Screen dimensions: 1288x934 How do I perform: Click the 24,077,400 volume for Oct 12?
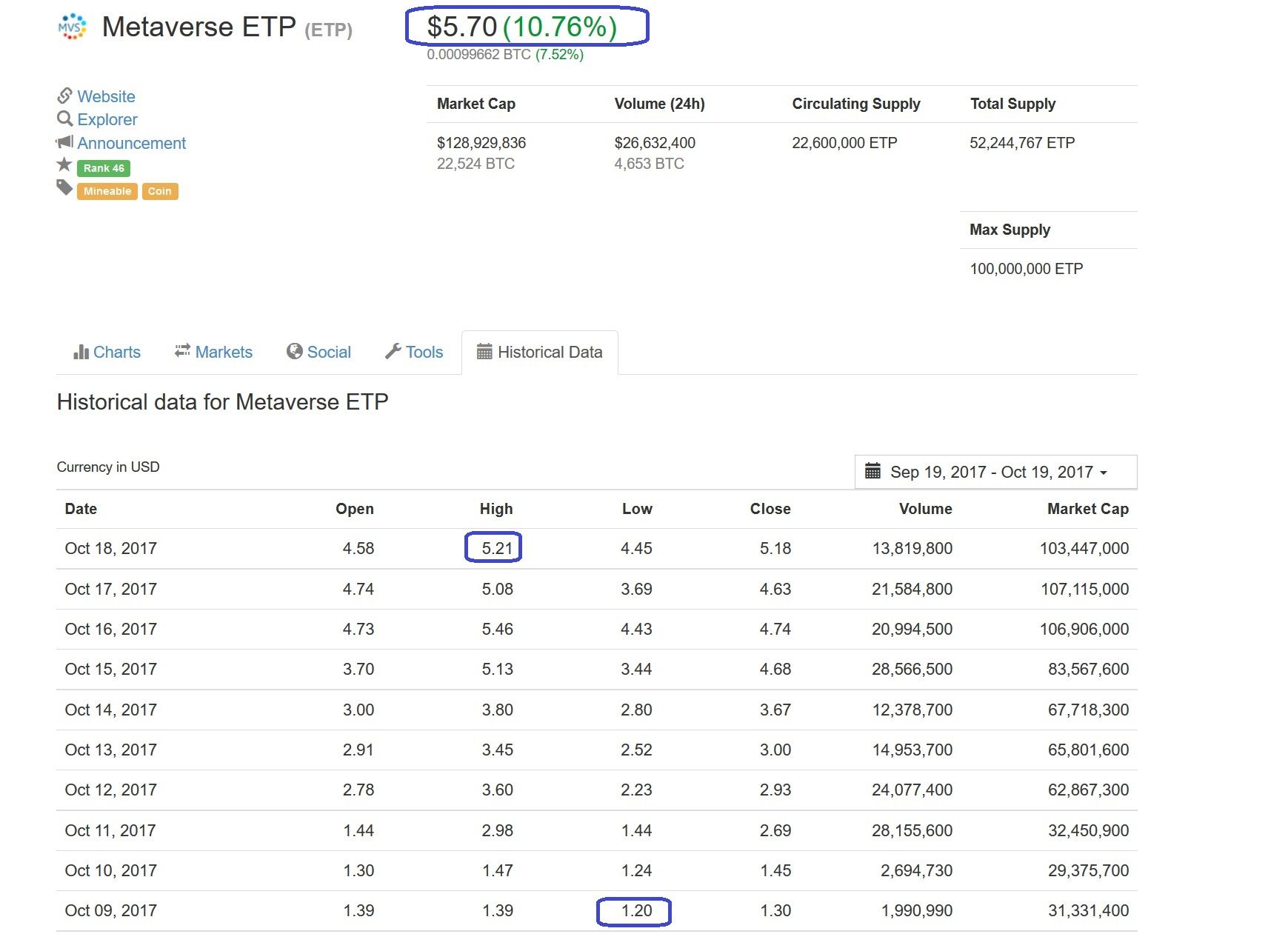pos(912,790)
